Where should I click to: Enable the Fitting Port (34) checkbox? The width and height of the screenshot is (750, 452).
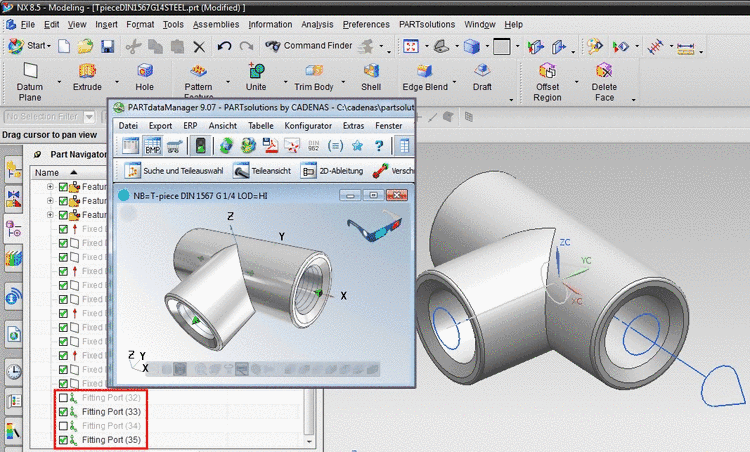(x=63, y=426)
